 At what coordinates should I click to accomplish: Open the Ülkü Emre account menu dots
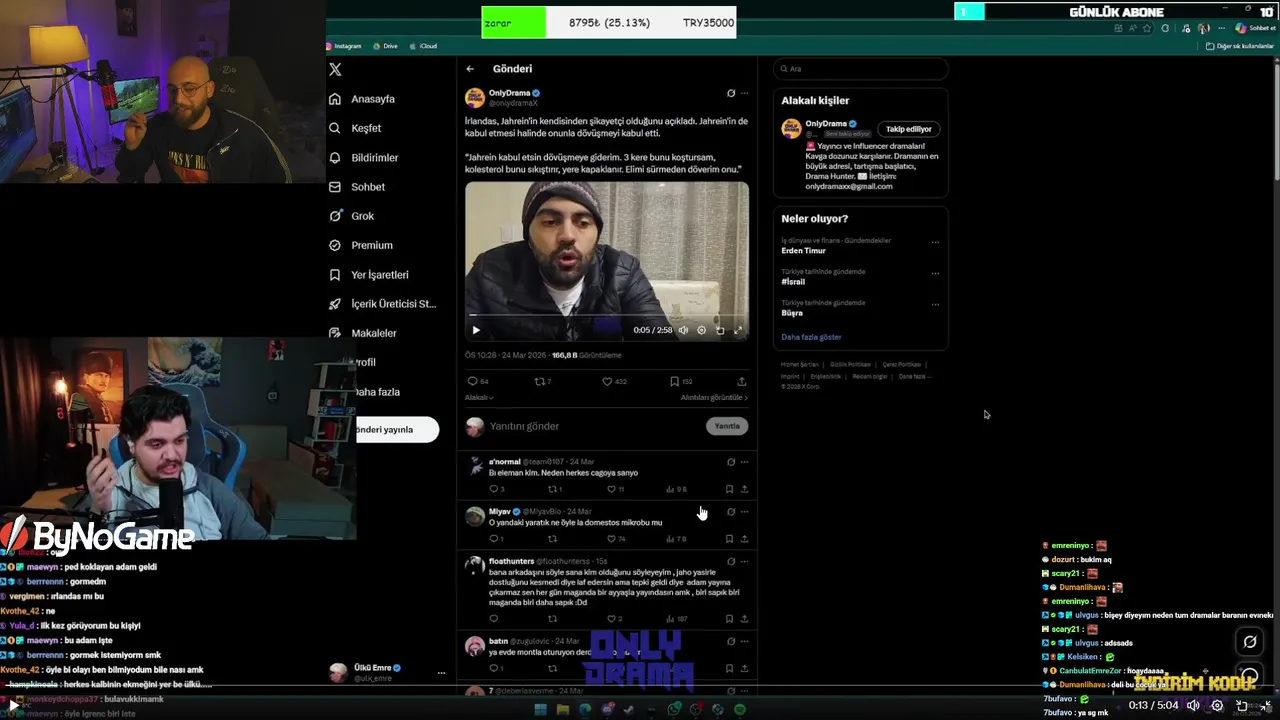click(x=441, y=673)
